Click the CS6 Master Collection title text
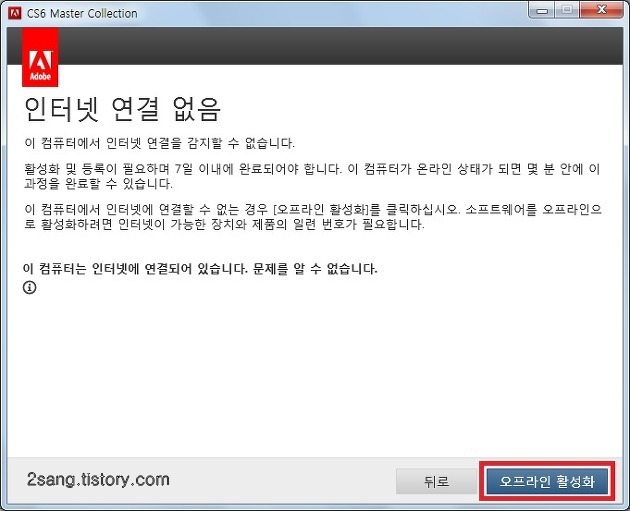Image resolution: width=630 pixels, height=511 pixels. point(82,14)
